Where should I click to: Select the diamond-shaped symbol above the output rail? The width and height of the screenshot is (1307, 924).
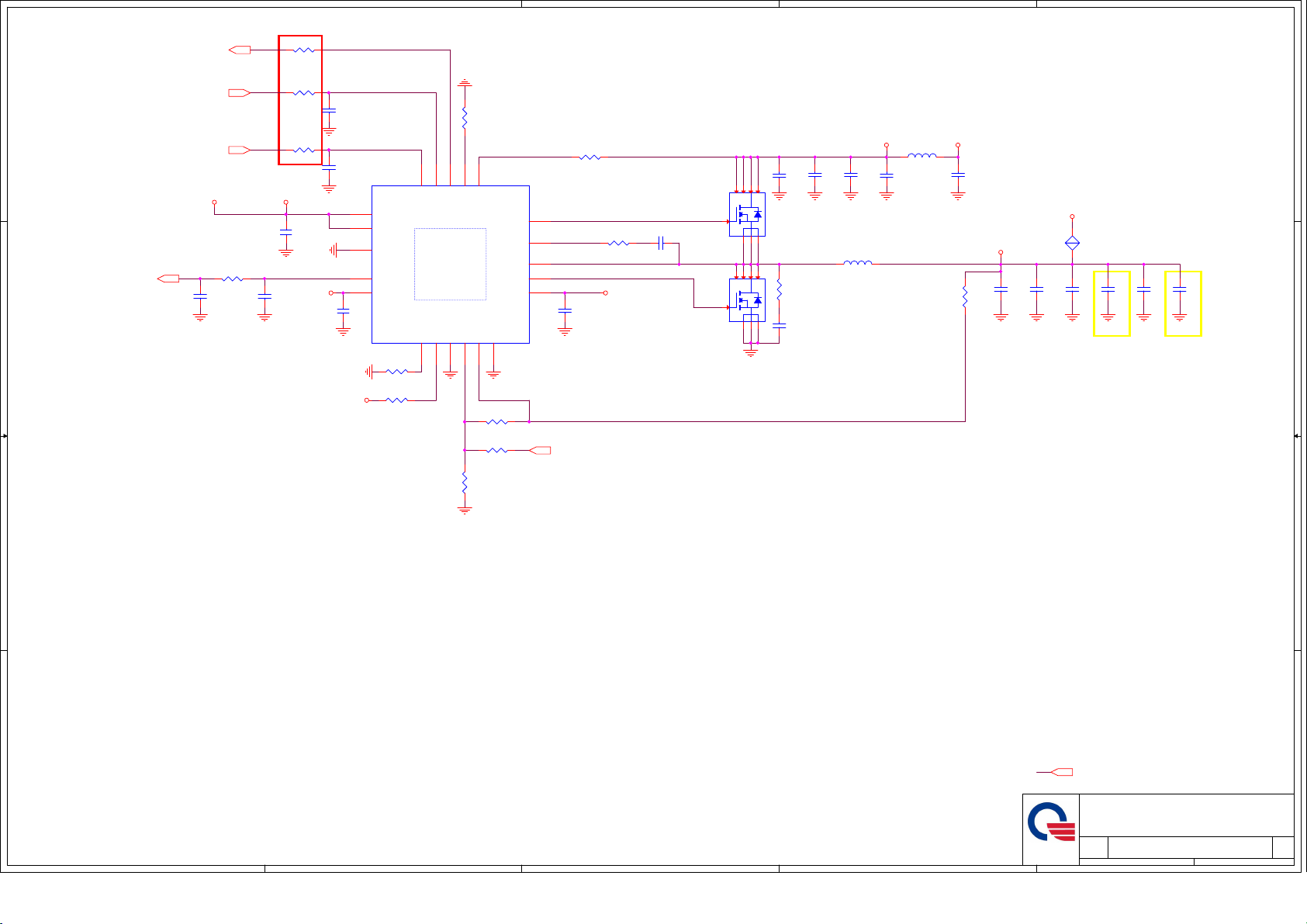click(1072, 243)
